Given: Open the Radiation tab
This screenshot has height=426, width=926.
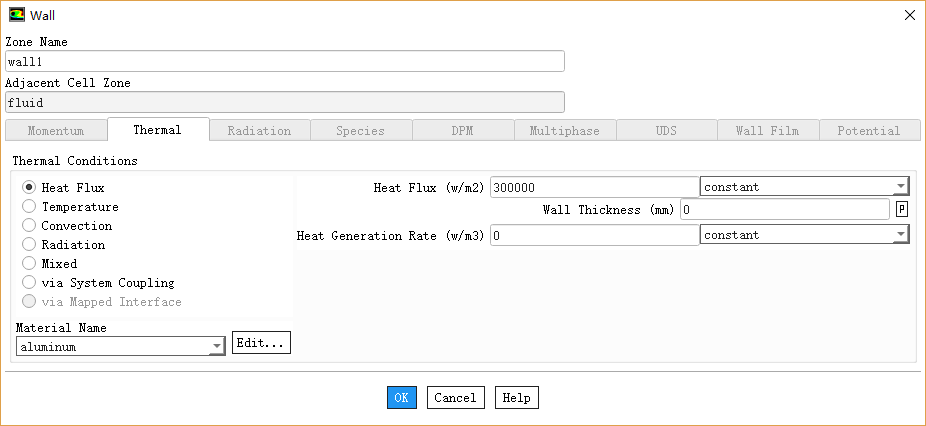Looking at the screenshot, I should click(x=259, y=131).
